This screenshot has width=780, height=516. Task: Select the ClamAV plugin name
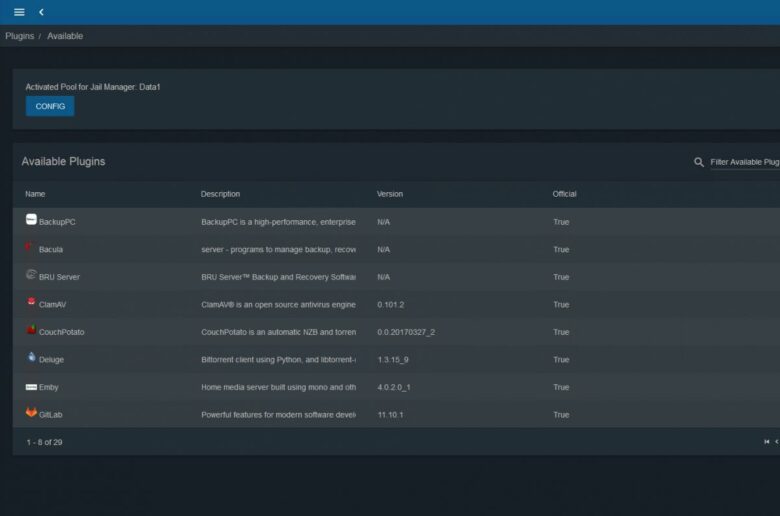point(52,305)
